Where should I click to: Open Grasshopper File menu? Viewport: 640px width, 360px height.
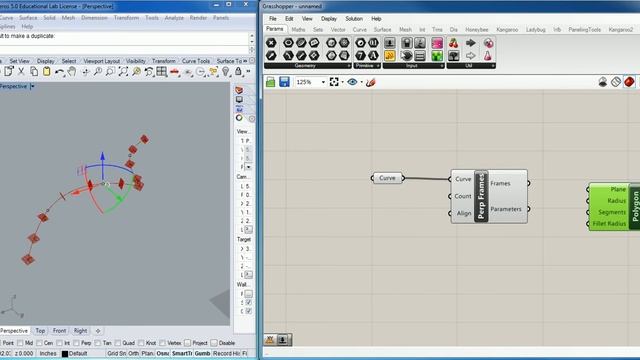coord(273,19)
